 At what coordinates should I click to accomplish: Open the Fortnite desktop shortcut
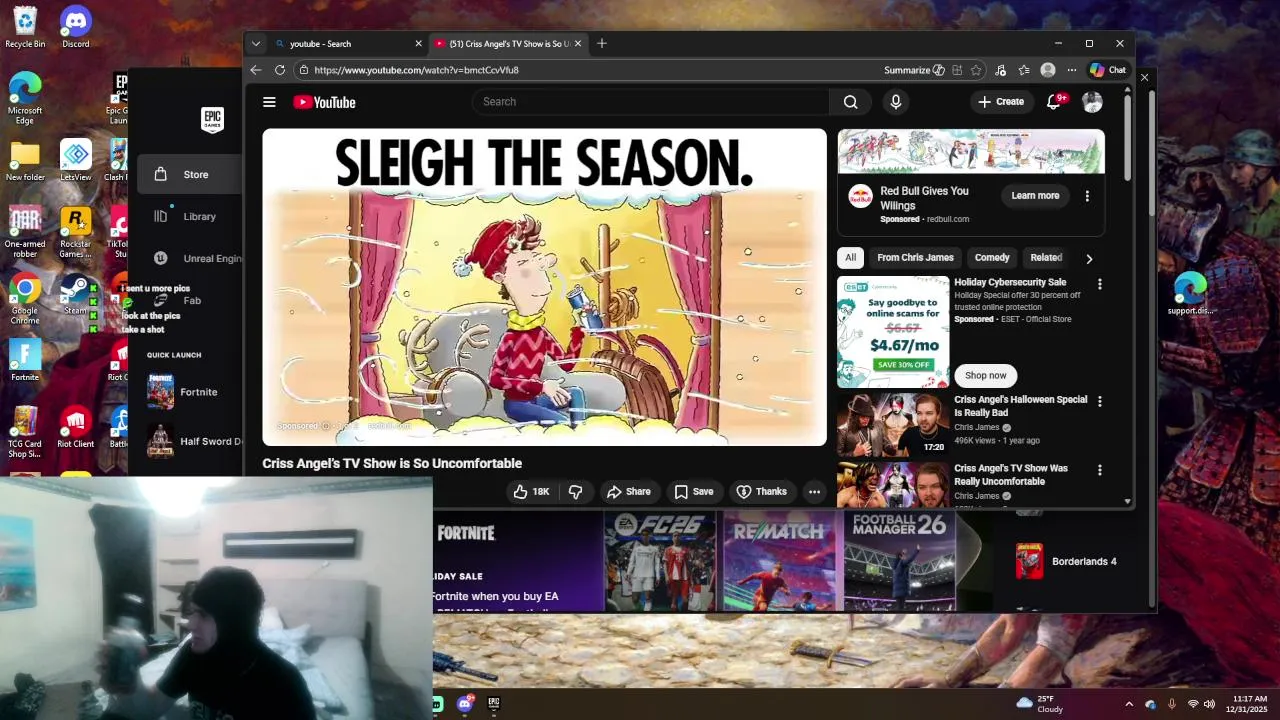pos(25,361)
